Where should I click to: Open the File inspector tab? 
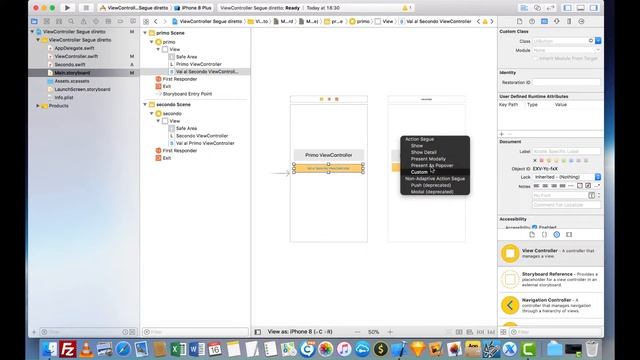click(x=519, y=21)
